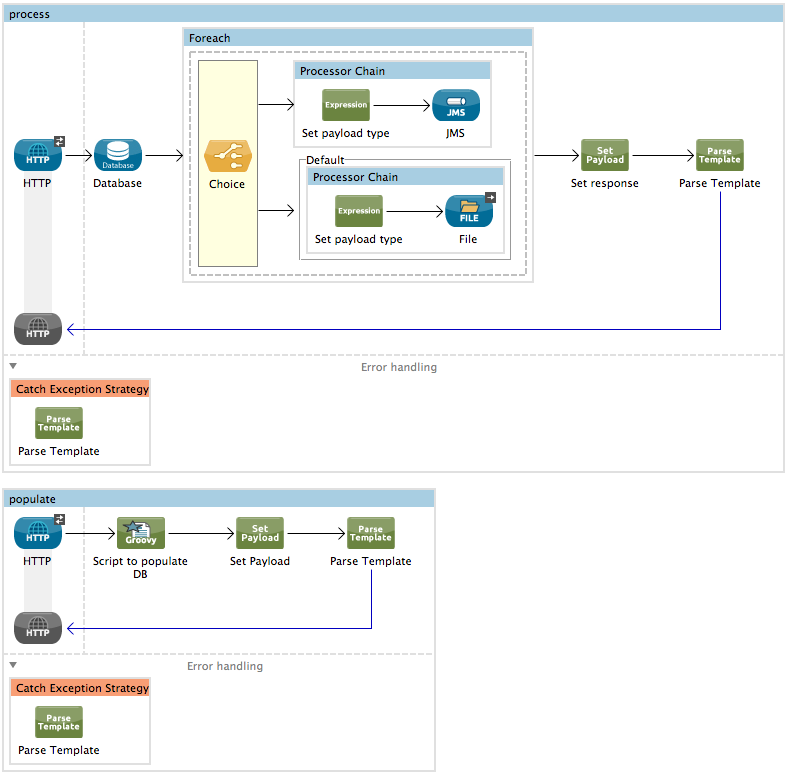Viewport: 792px width, 774px height.
Task: Click the process flow title bar
Action: pyautogui.click(x=394, y=14)
